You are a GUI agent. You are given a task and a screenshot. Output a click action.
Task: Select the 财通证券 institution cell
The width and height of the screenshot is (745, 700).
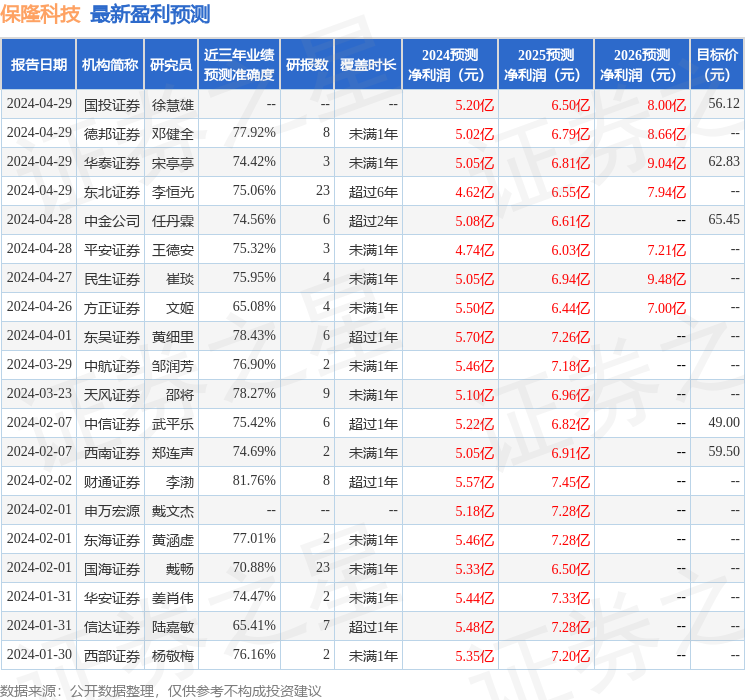[112, 482]
